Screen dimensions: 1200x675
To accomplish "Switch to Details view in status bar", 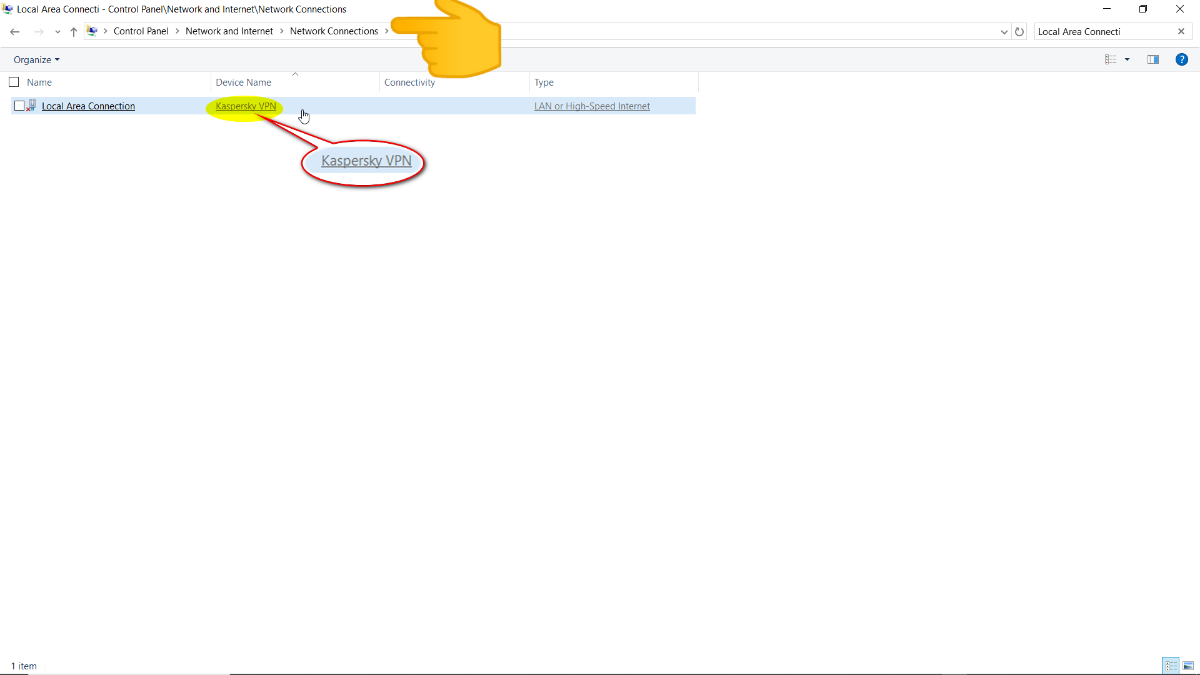I will 1170,665.
